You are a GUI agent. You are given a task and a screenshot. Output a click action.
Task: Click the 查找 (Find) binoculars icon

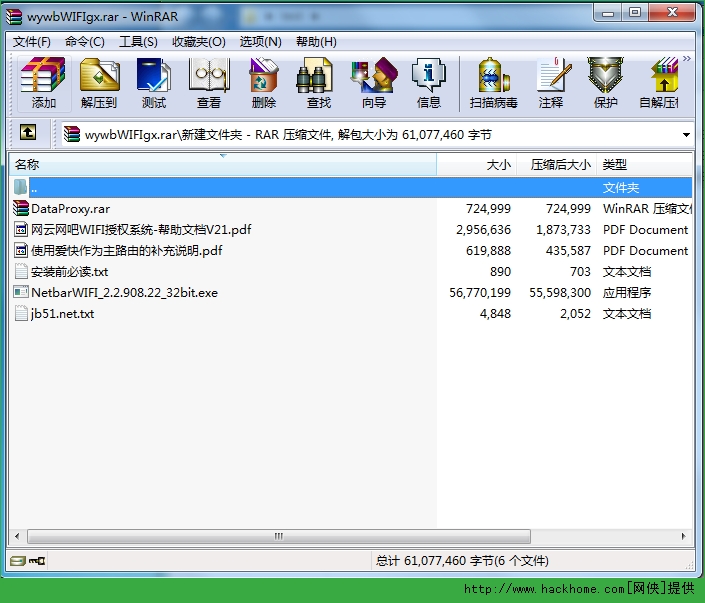[314, 76]
